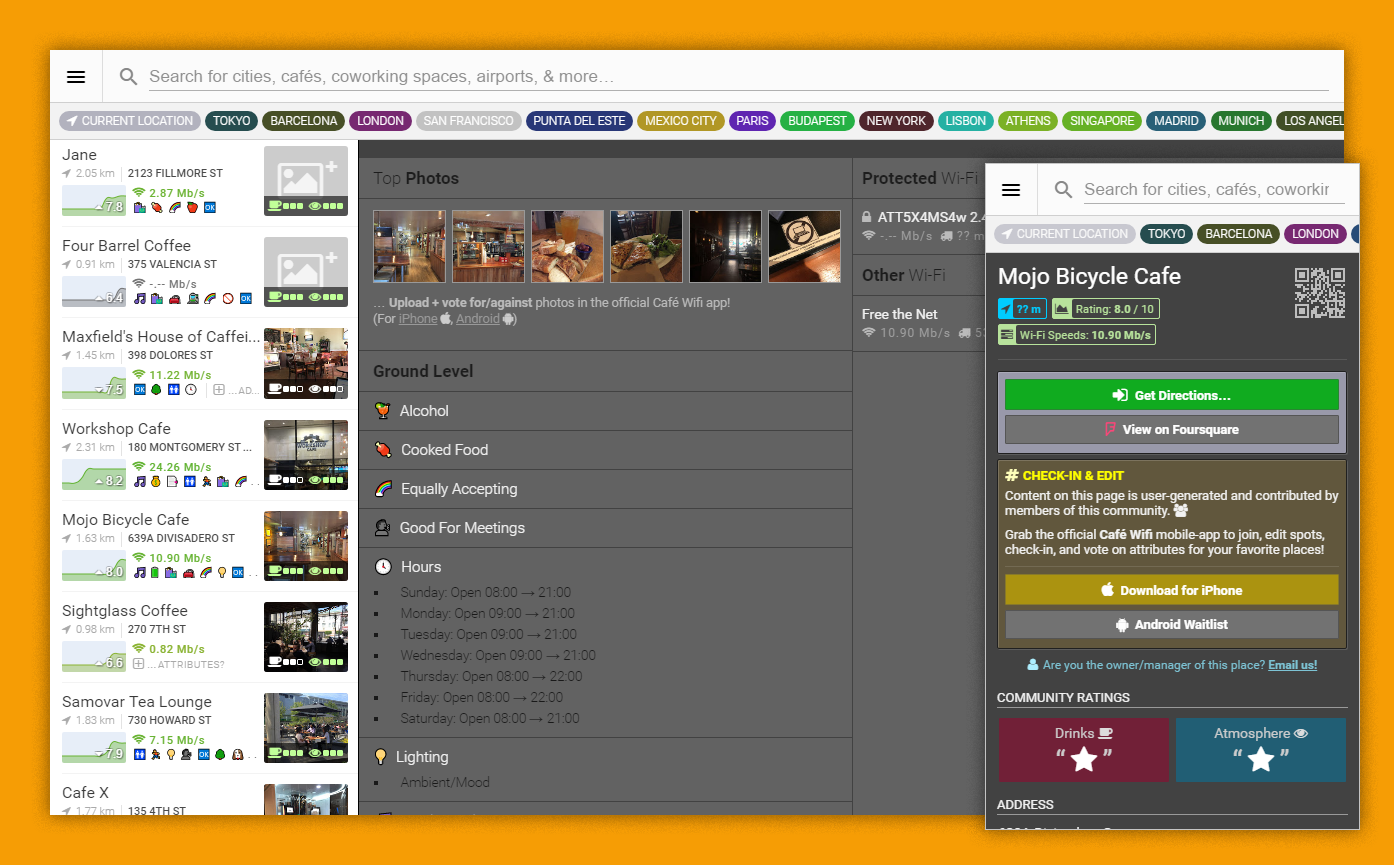Click the lock icon beside ATT5X4MS4w network
Image resolution: width=1394 pixels, height=865 pixels.
point(867,217)
